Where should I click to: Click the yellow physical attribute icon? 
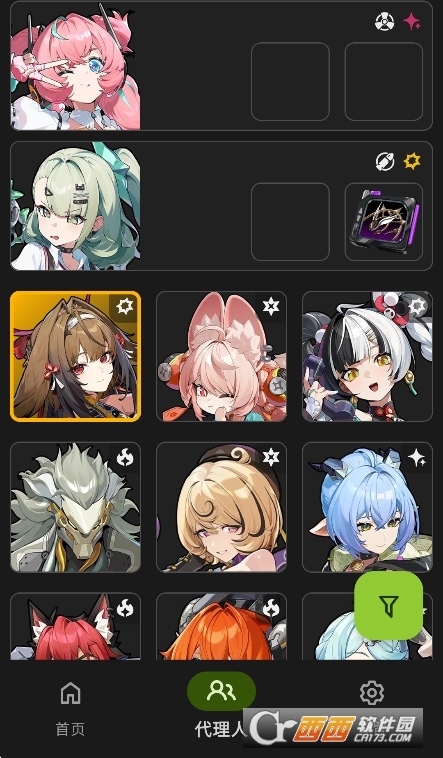tap(412, 161)
